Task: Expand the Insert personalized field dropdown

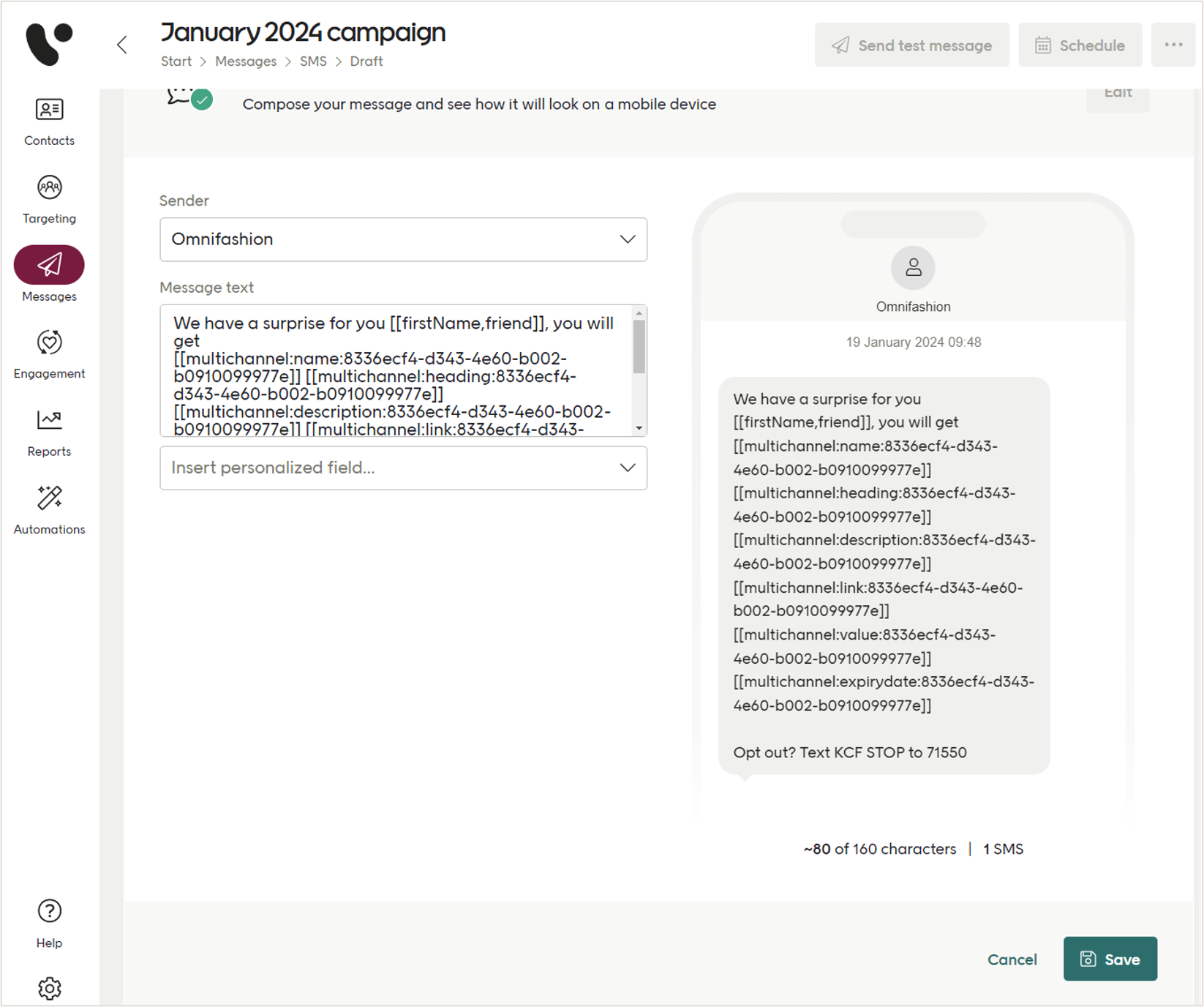Action: point(403,468)
